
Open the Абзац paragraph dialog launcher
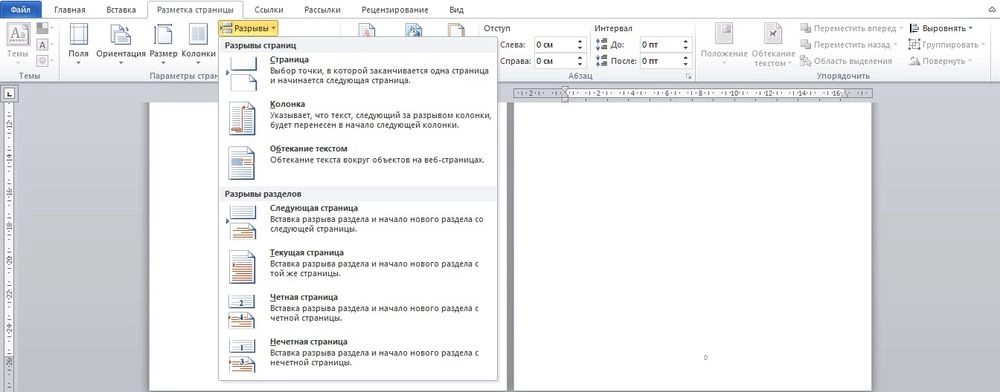pyautogui.click(x=689, y=76)
